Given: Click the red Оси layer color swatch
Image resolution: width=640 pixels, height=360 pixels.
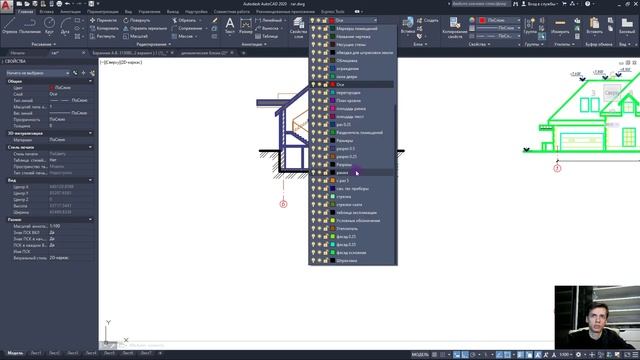Looking at the screenshot, I should point(333,84).
